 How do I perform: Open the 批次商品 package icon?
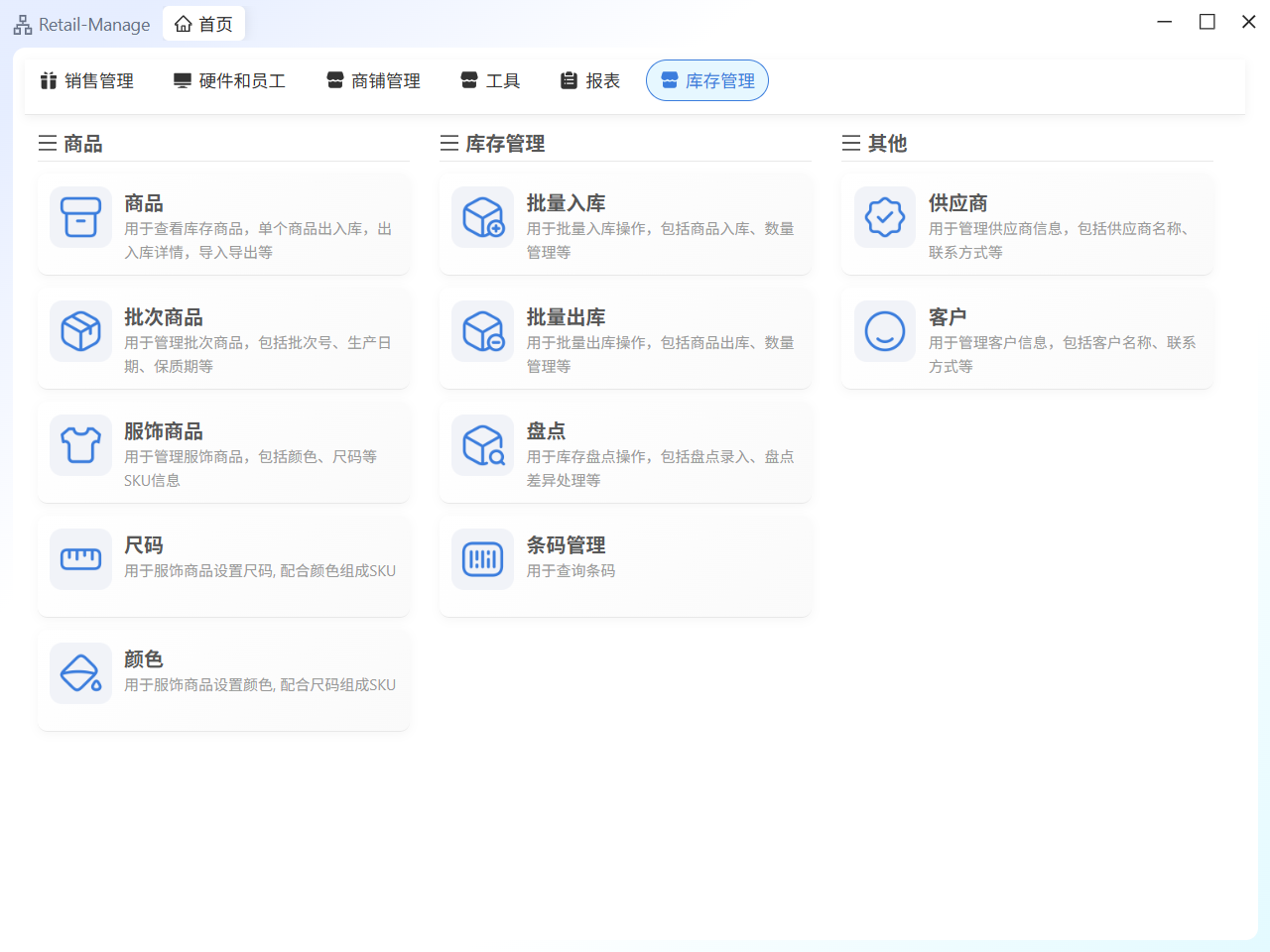[x=80, y=331]
